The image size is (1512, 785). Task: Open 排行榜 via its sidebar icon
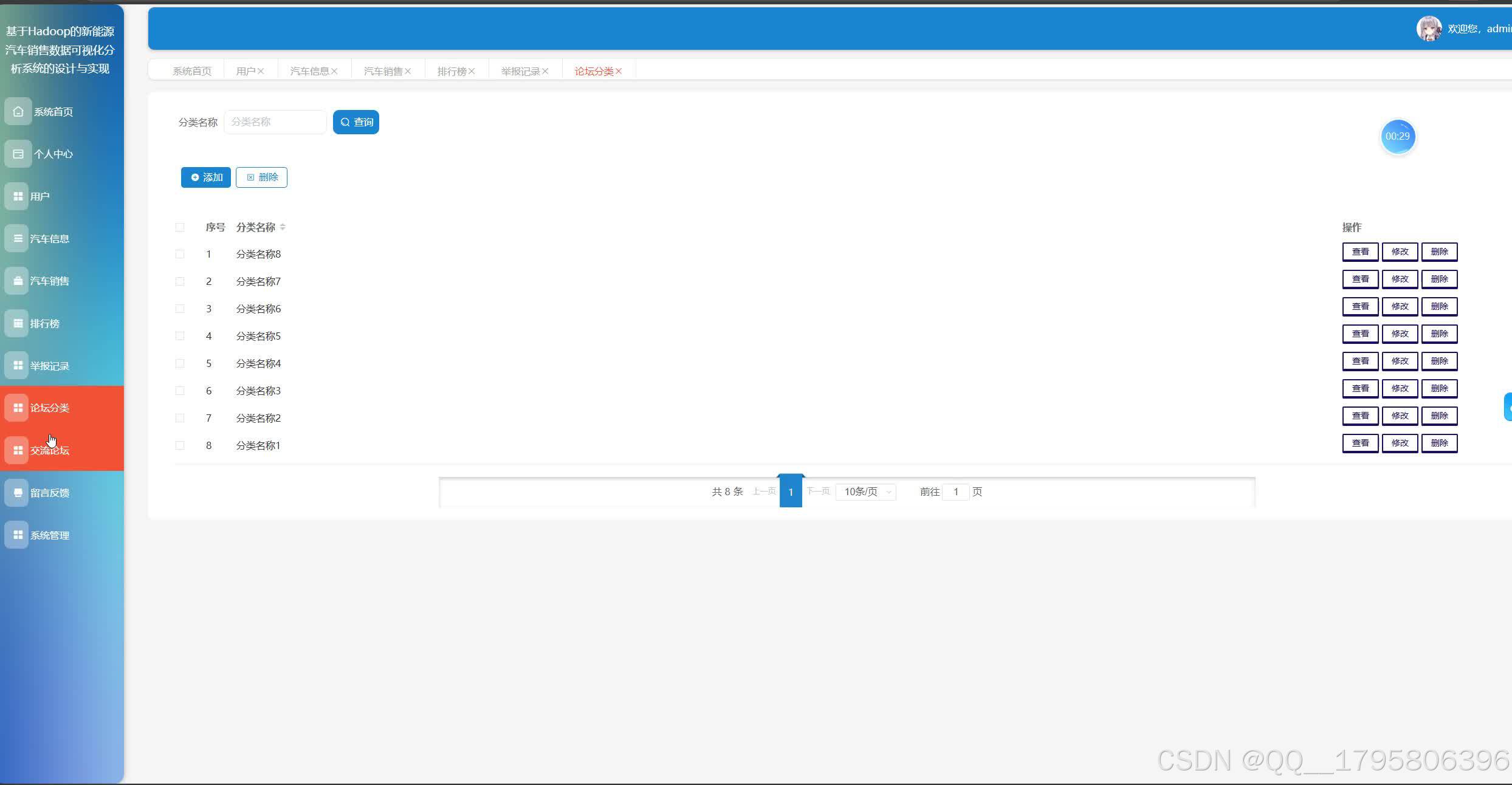point(18,323)
